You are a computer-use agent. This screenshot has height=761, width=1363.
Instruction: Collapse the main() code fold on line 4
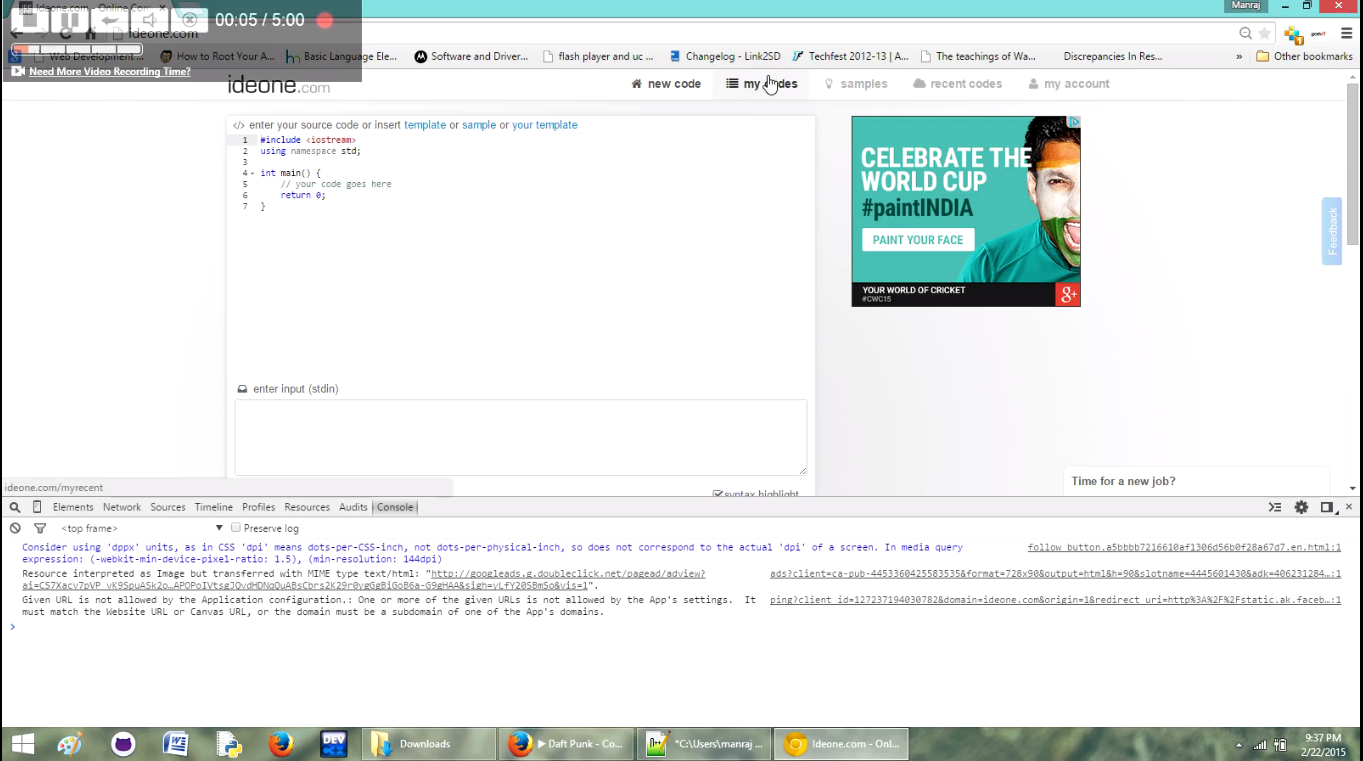click(x=252, y=173)
